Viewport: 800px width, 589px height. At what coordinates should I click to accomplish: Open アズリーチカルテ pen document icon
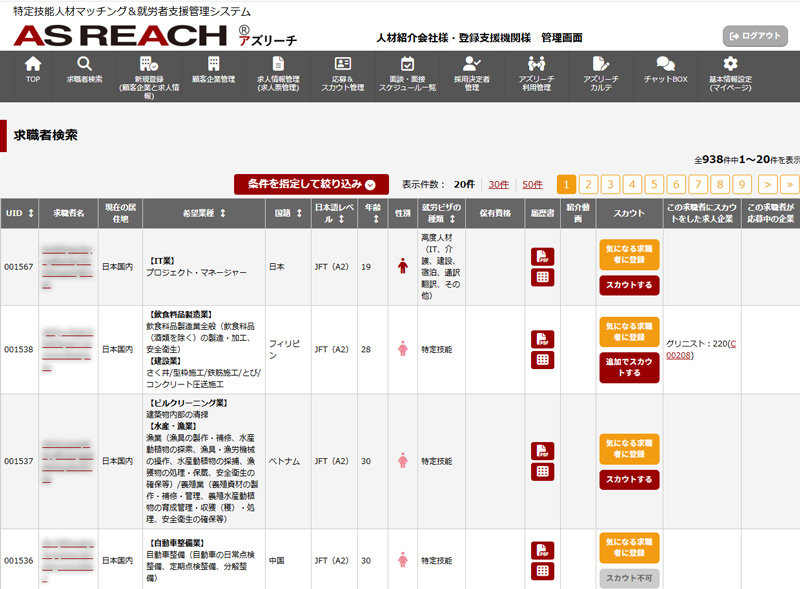(601, 64)
